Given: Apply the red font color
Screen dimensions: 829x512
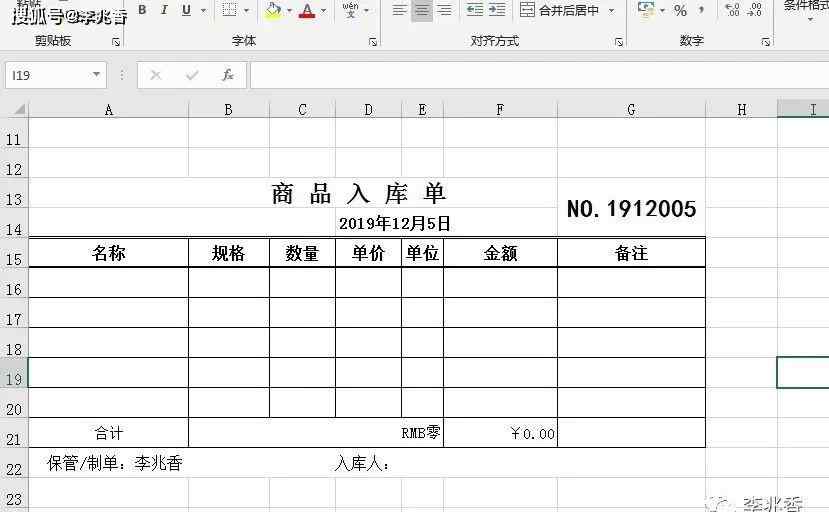Looking at the screenshot, I should 307,10.
